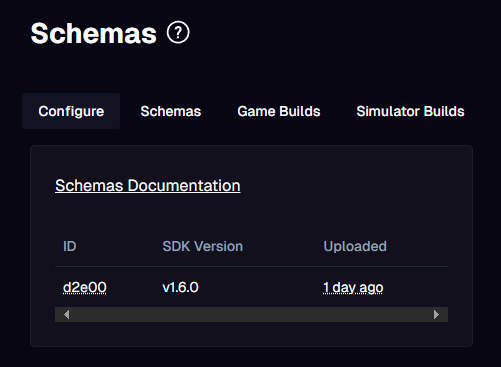Click empty space right of Schemas Documentation link
501x367 pixels.
(343, 186)
